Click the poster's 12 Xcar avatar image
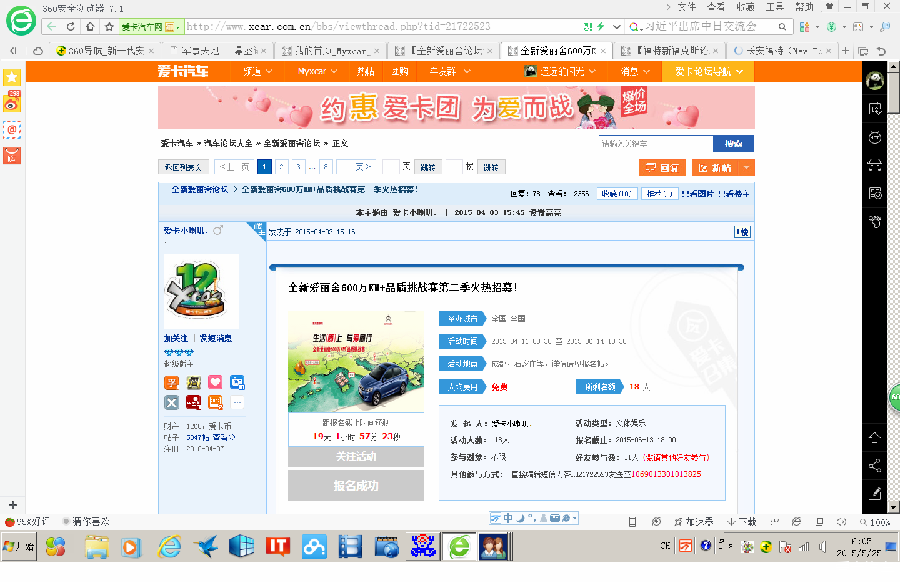 click(201, 292)
